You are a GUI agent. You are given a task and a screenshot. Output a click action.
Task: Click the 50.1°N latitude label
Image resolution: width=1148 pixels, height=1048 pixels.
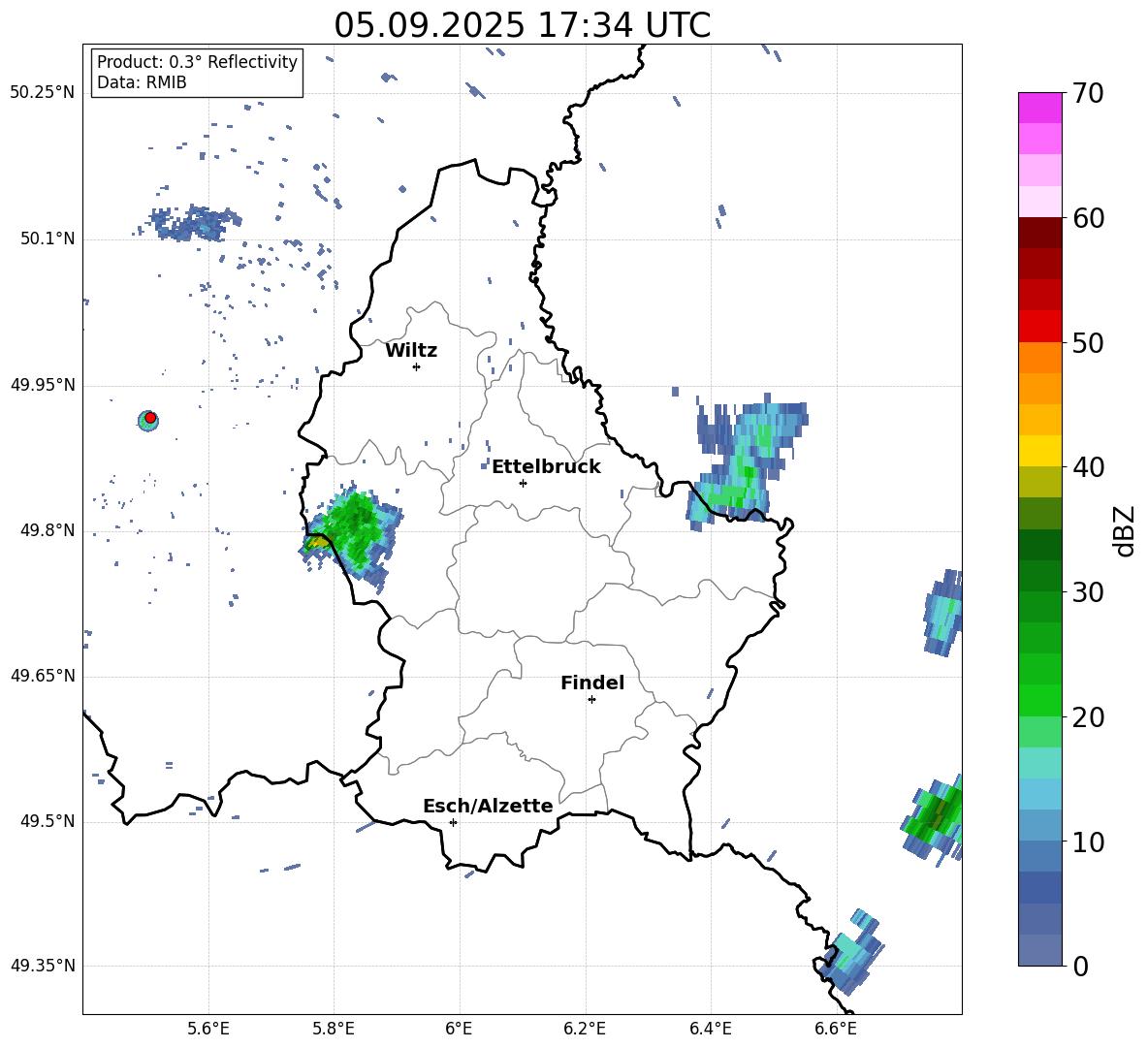point(48,238)
